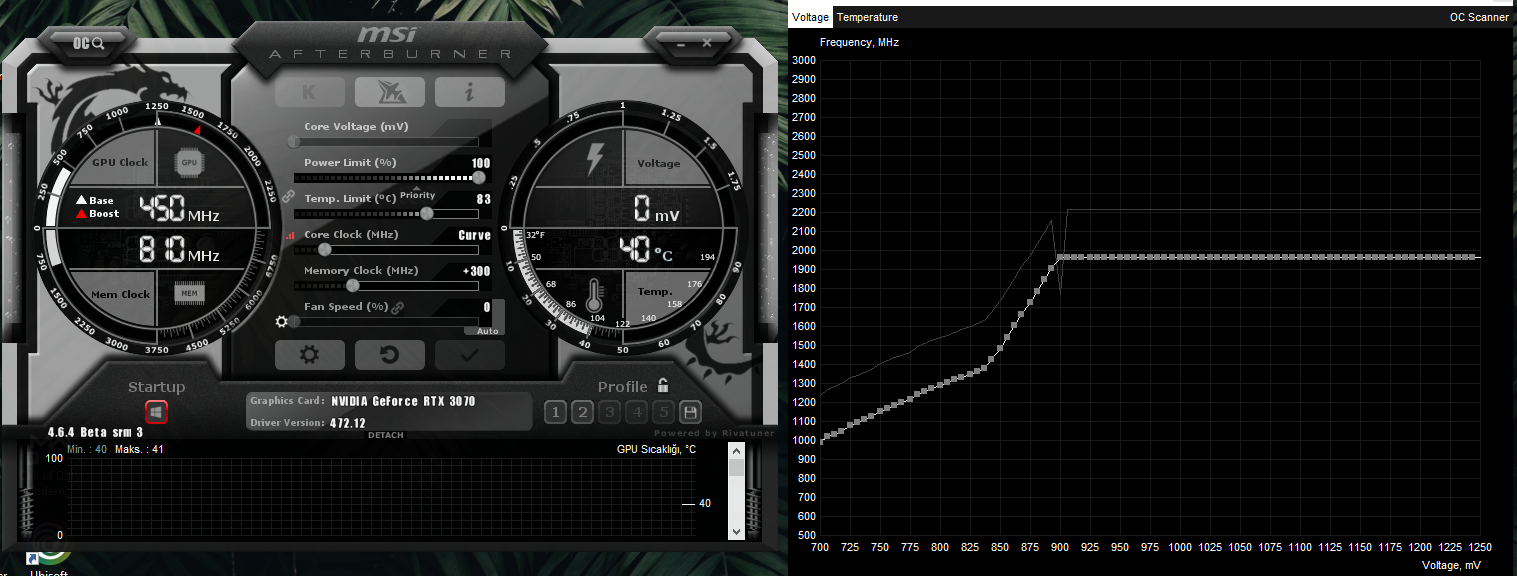
Task: Click the Fan Speed slider track
Action: (384, 322)
